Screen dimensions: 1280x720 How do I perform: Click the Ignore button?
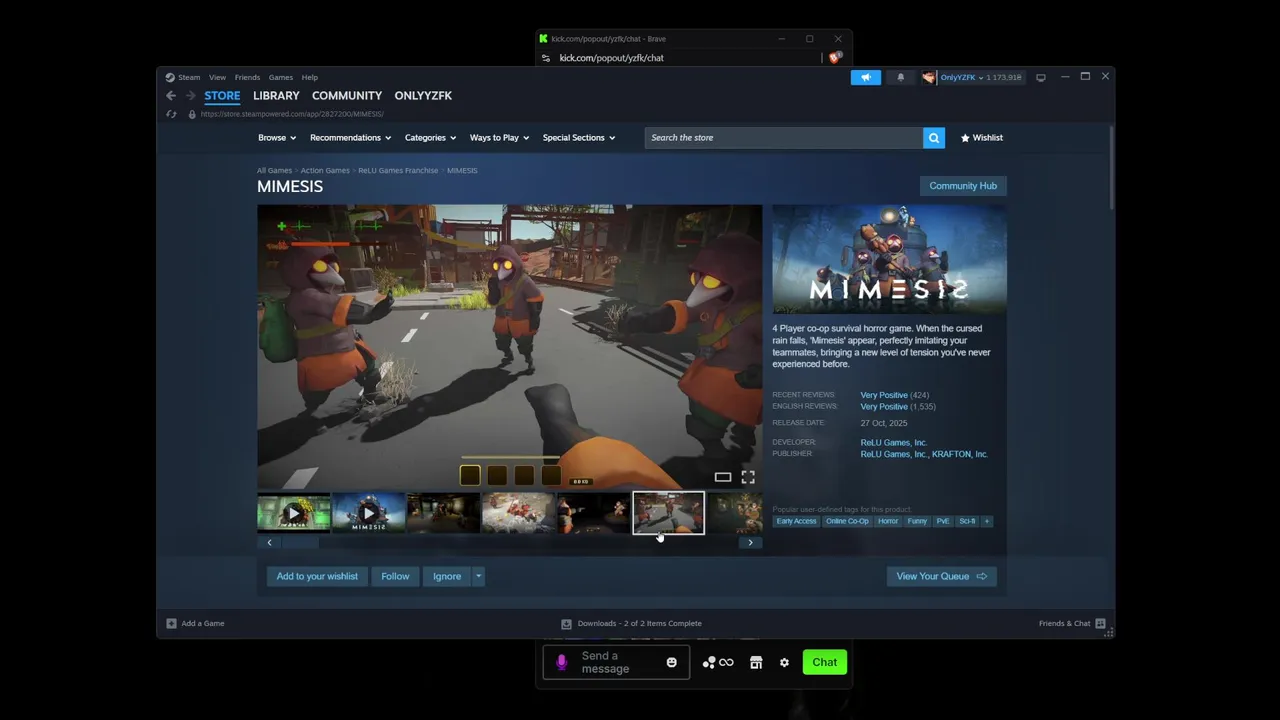tap(447, 577)
